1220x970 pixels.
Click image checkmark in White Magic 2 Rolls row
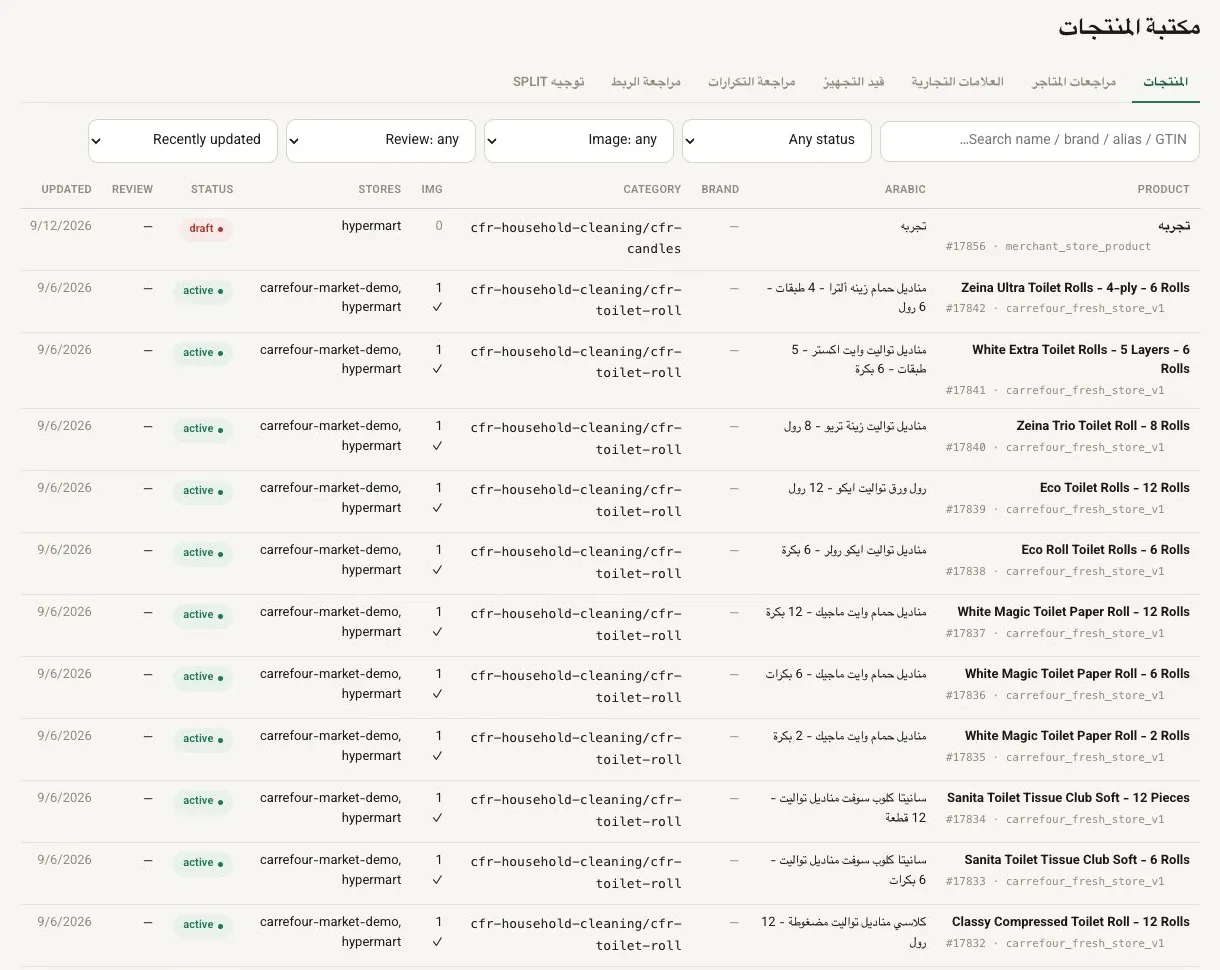point(437,756)
